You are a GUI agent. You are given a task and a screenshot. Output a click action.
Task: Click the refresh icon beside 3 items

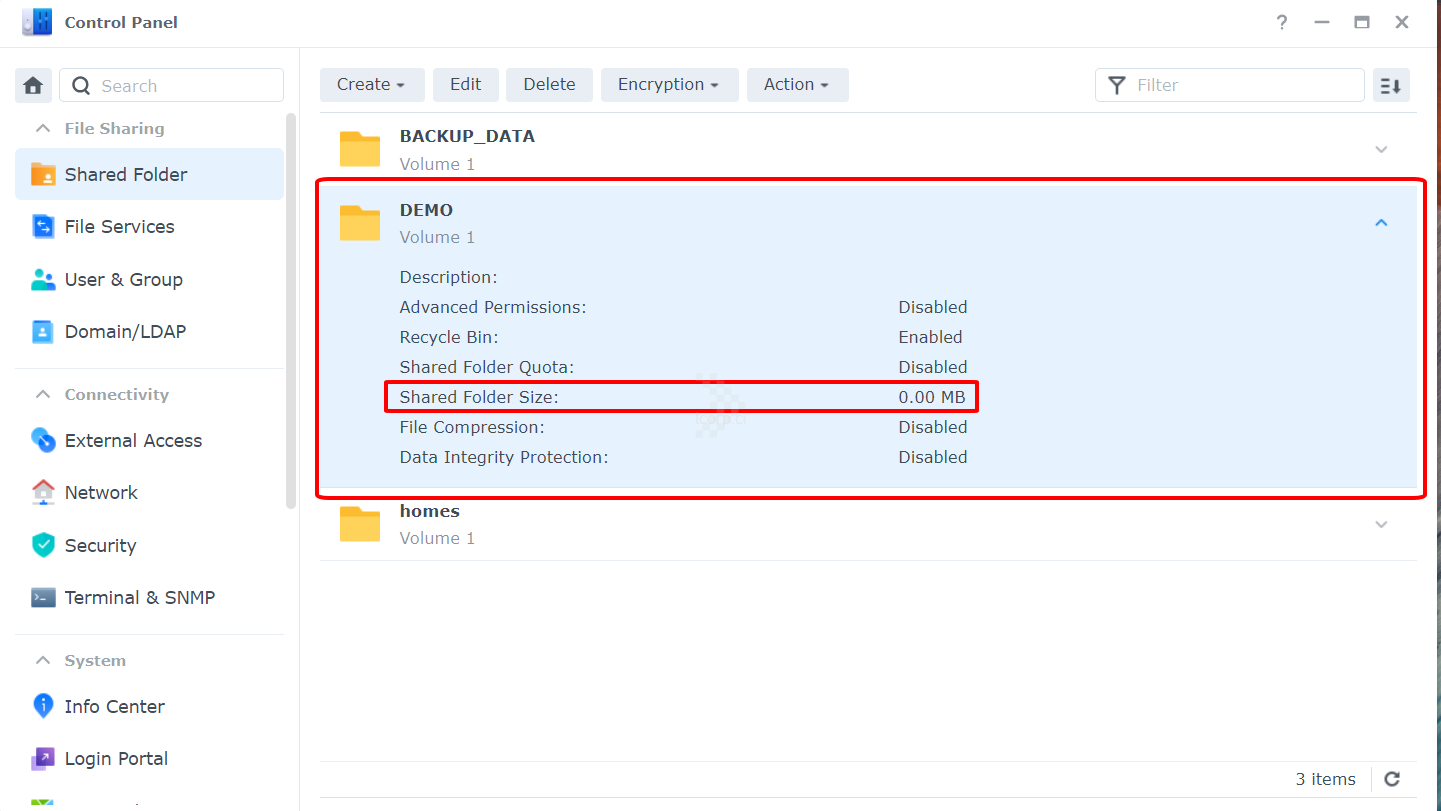click(1392, 779)
